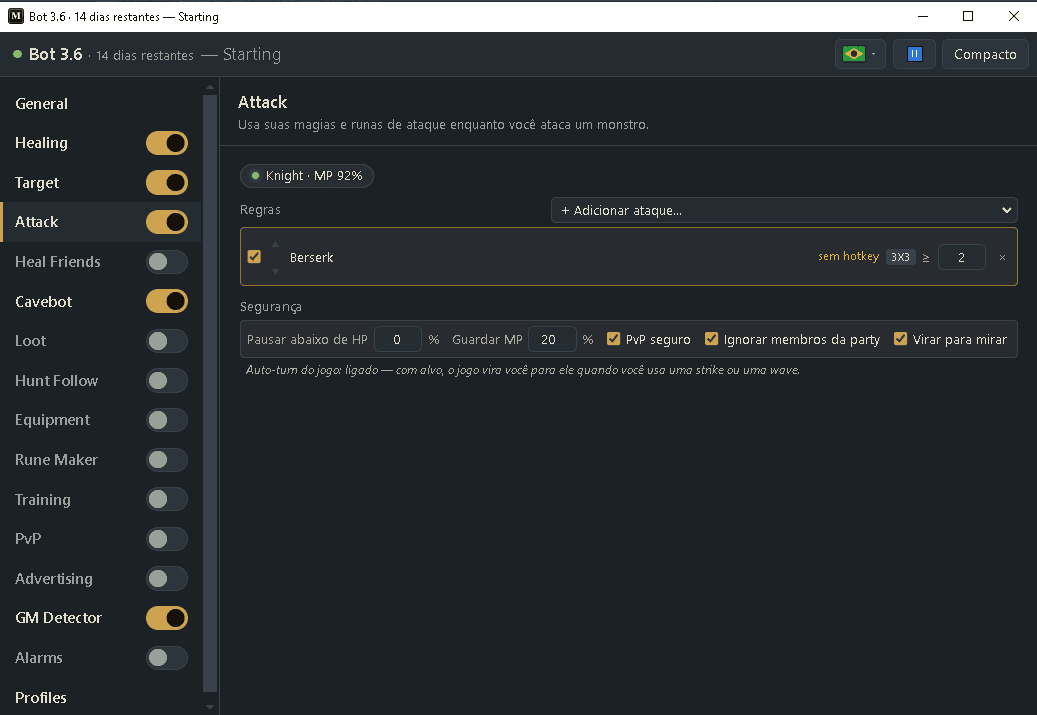Toggle Ignorar membros da party checkbox
Screen dimensions: 1037x715
coord(711,339)
